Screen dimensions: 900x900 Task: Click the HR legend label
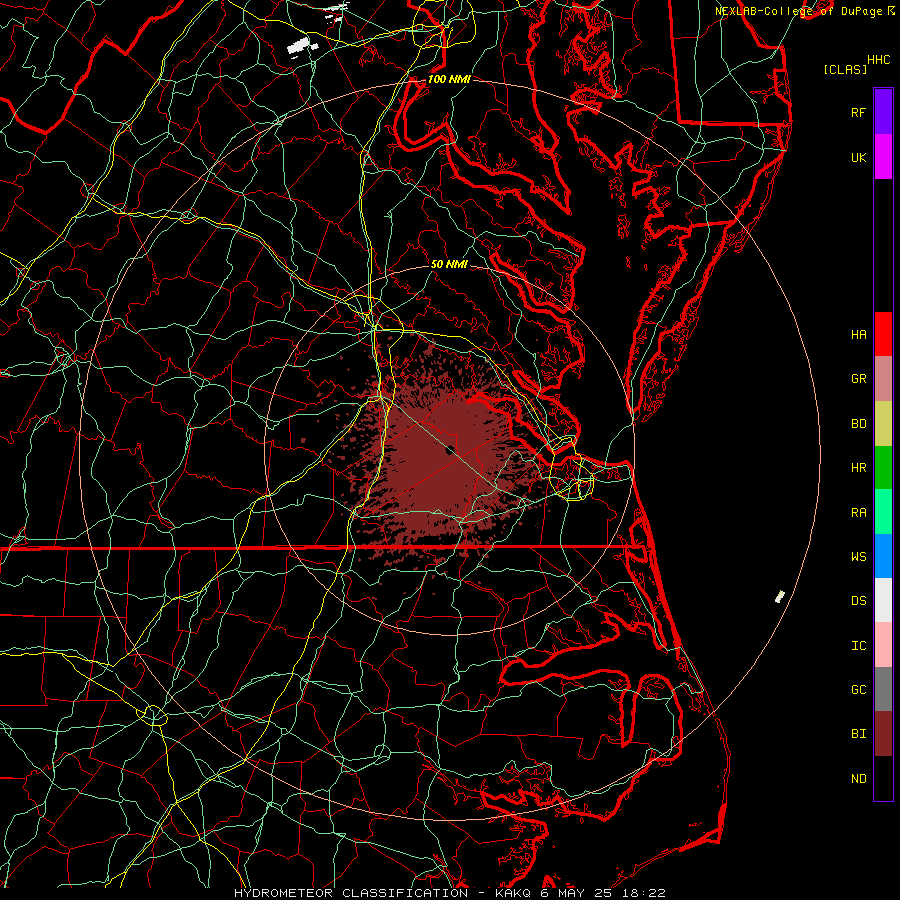[x=859, y=468]
